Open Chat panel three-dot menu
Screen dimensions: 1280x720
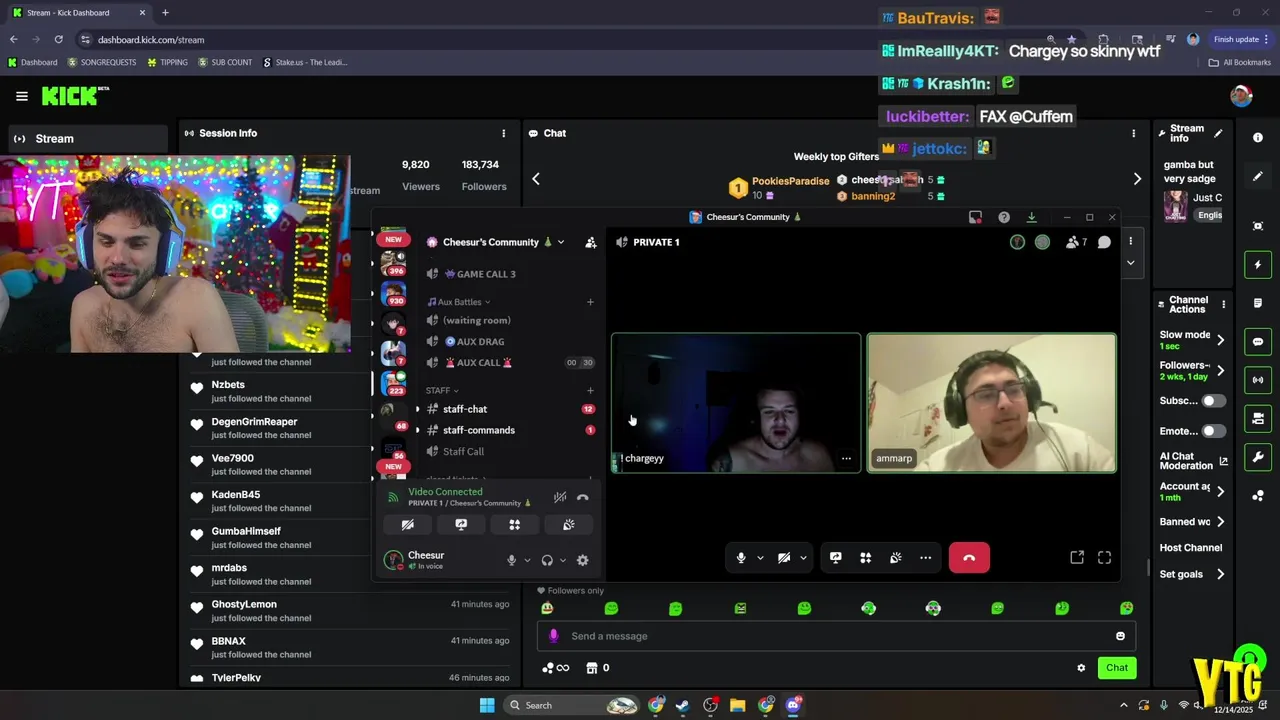pos(1133,133)
